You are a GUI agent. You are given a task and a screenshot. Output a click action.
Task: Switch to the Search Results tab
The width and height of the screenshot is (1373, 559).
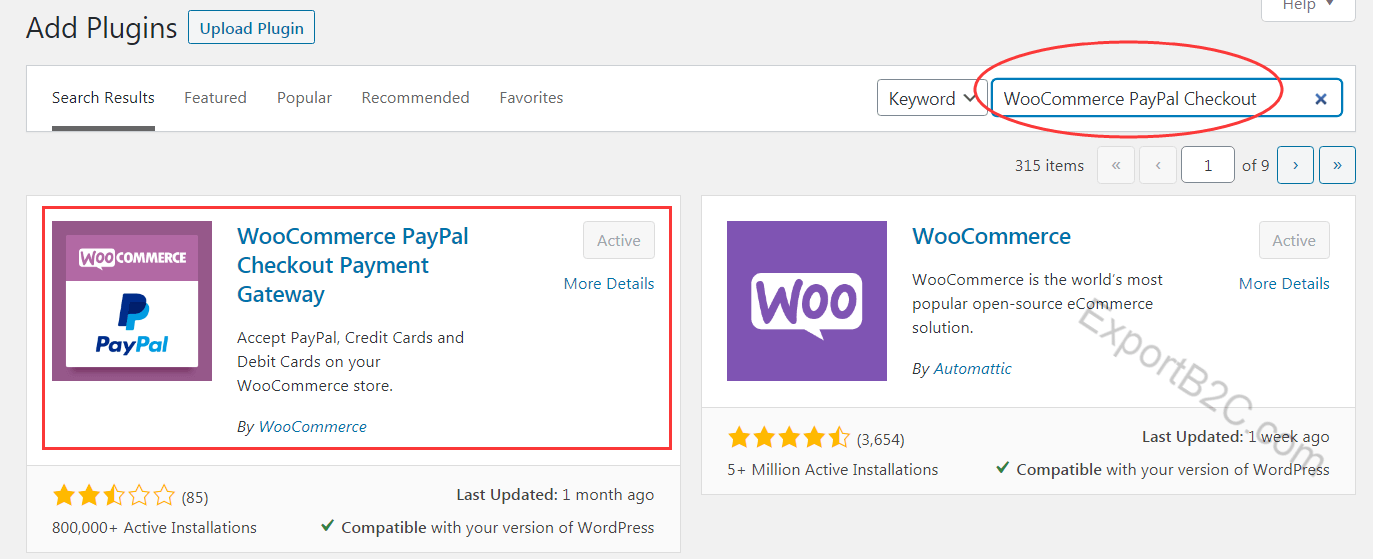103,98
